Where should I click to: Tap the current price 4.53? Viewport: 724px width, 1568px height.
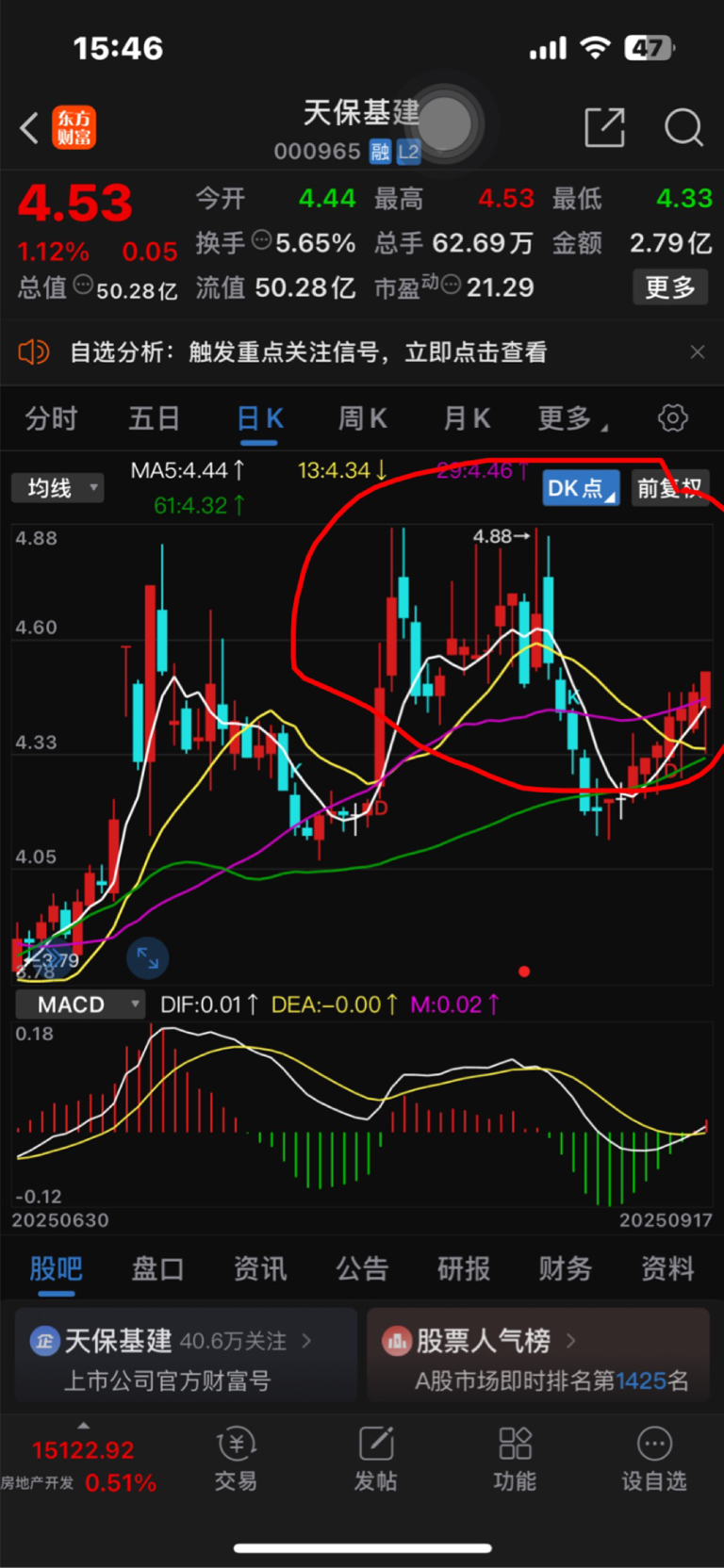pos(75,203)
